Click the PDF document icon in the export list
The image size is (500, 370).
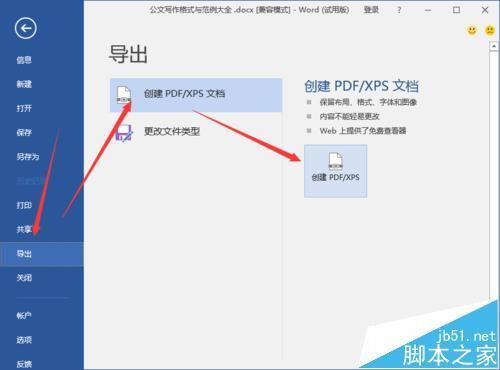[124, 95]
